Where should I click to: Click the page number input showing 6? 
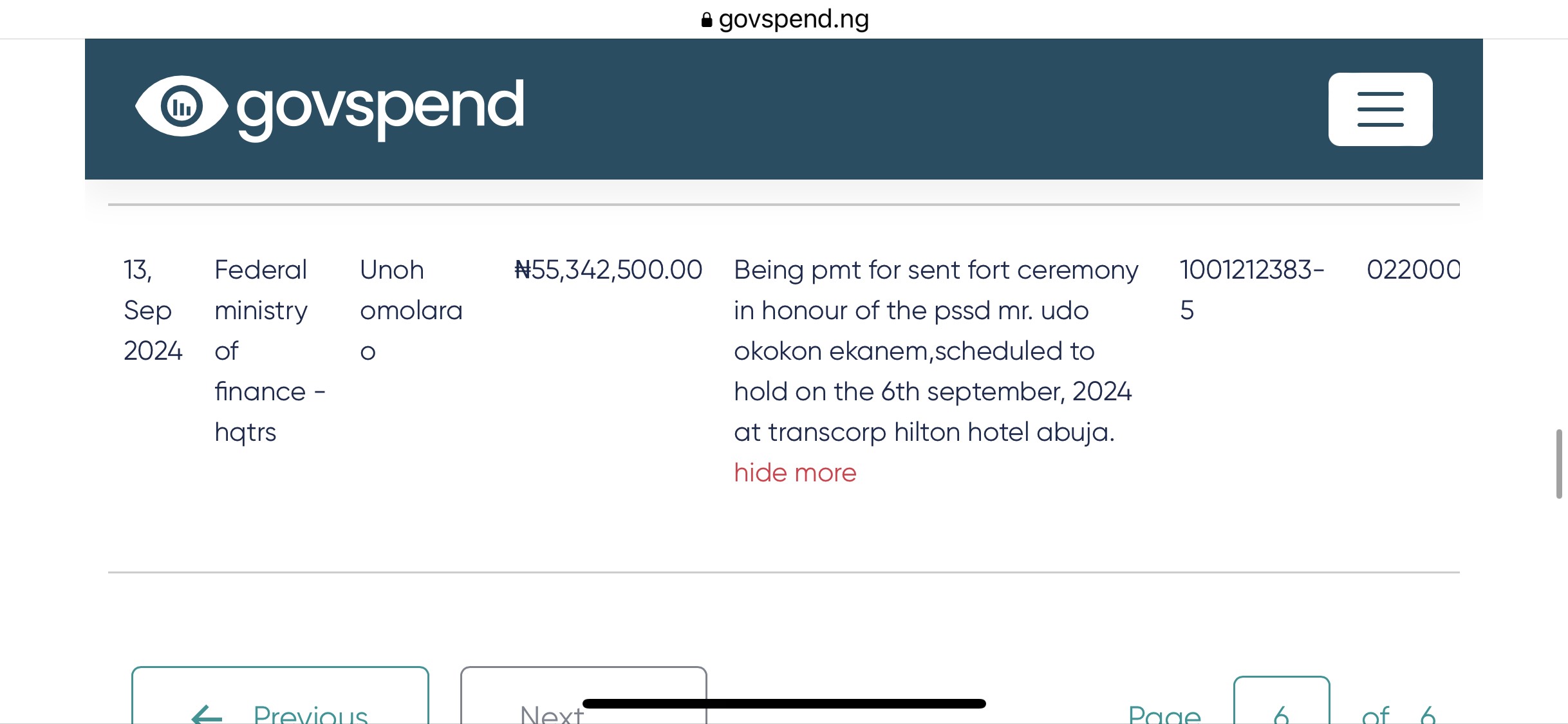(x=1281, y=700)
